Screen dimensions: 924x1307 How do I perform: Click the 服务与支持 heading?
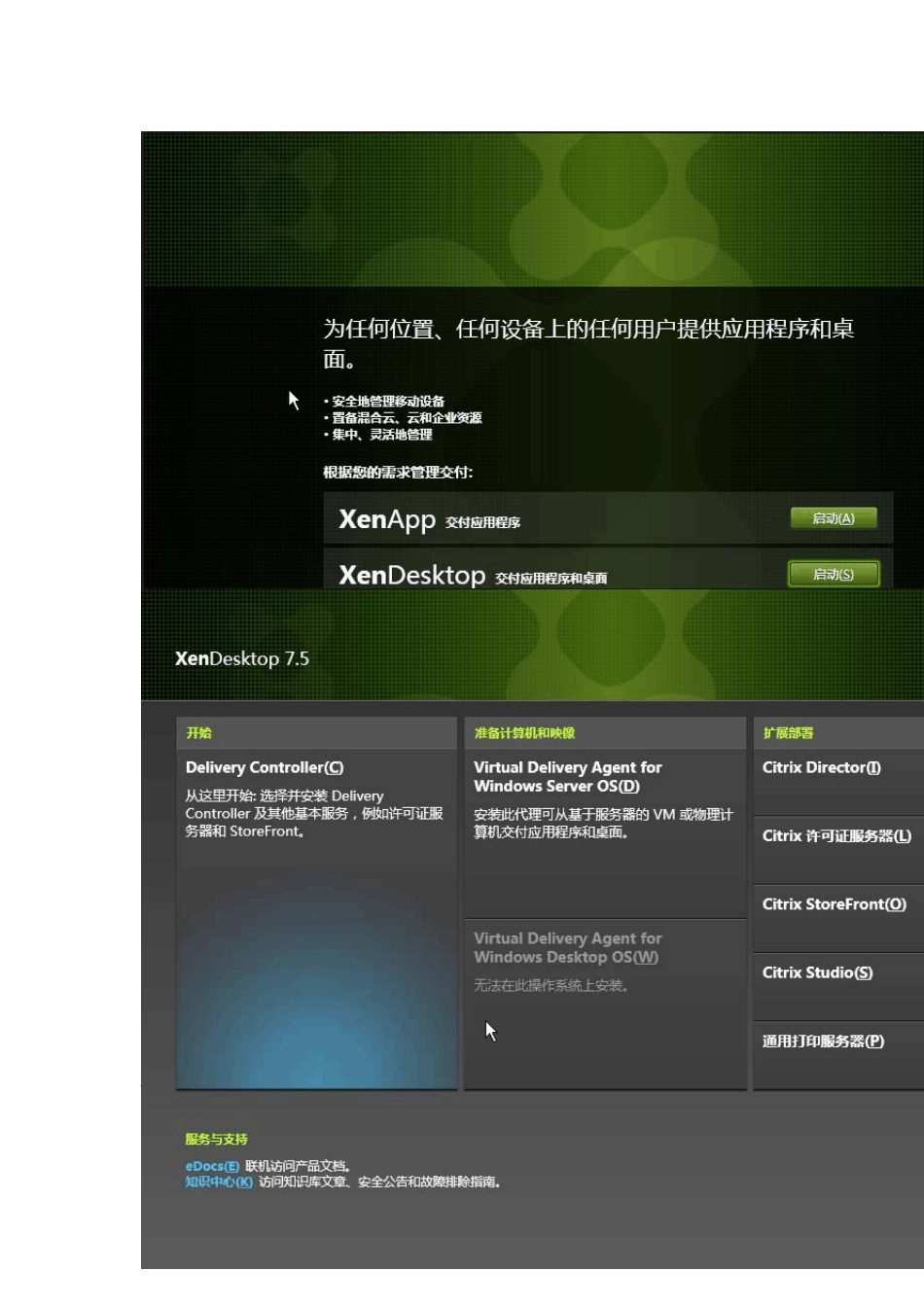(216, 1139)
